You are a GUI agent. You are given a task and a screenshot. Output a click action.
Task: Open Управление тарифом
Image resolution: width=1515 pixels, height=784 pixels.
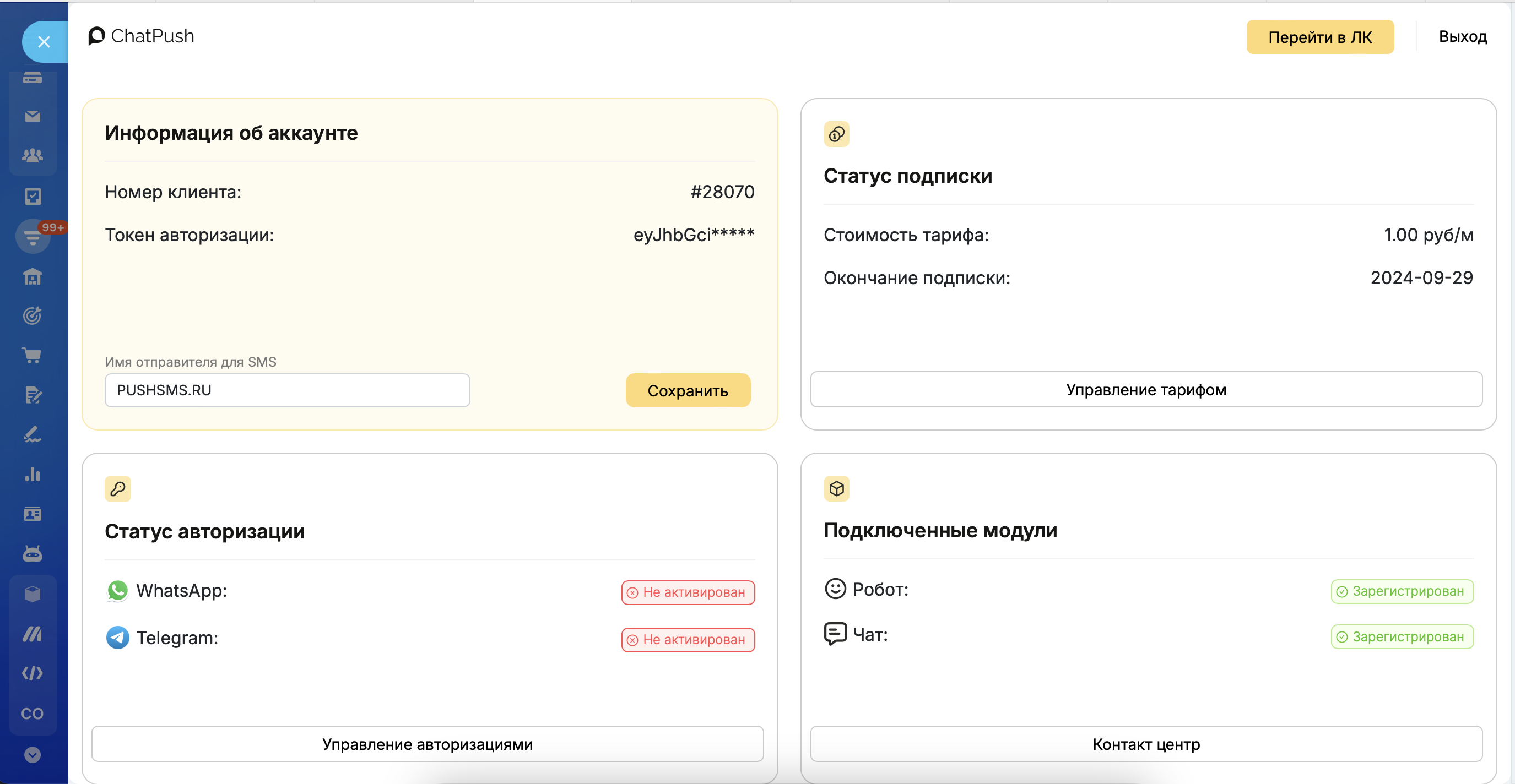point(1146,390)
